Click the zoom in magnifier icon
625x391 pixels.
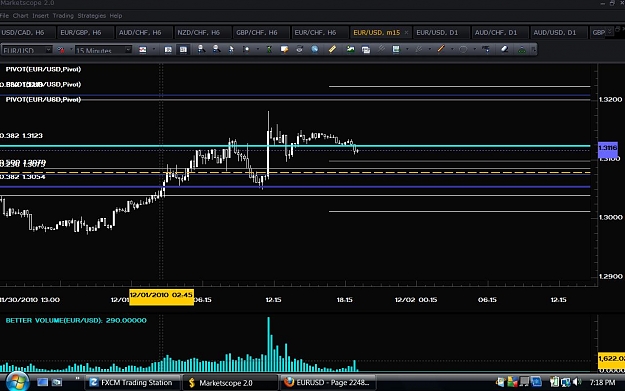point(201,49)
